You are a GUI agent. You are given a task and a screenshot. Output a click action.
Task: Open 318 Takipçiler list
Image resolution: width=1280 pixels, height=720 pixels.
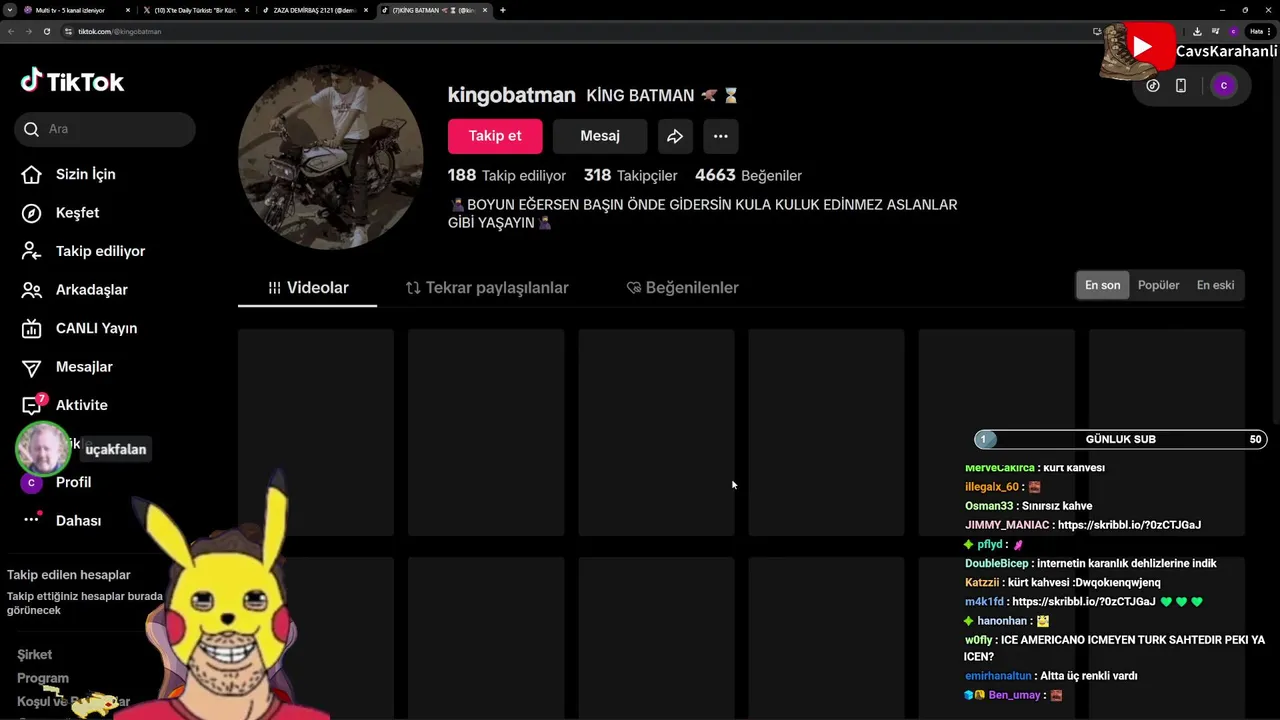pyautogui.click(x=630, y=175)
